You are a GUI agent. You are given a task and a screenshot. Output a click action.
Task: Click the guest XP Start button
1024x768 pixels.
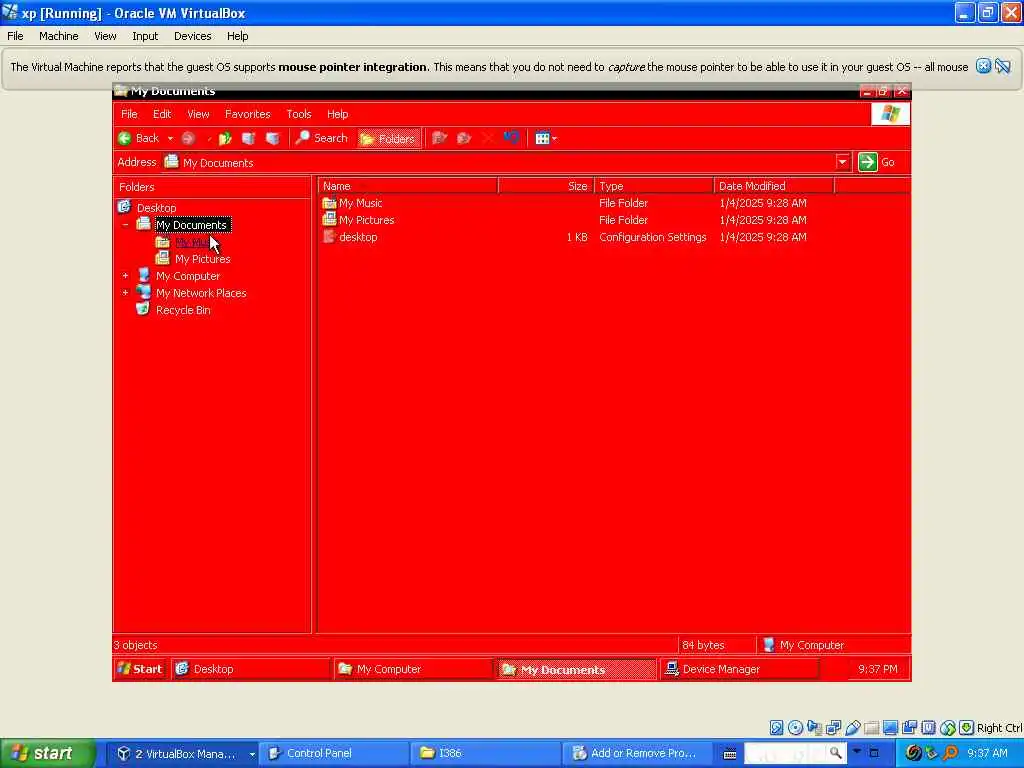point(140,669)
